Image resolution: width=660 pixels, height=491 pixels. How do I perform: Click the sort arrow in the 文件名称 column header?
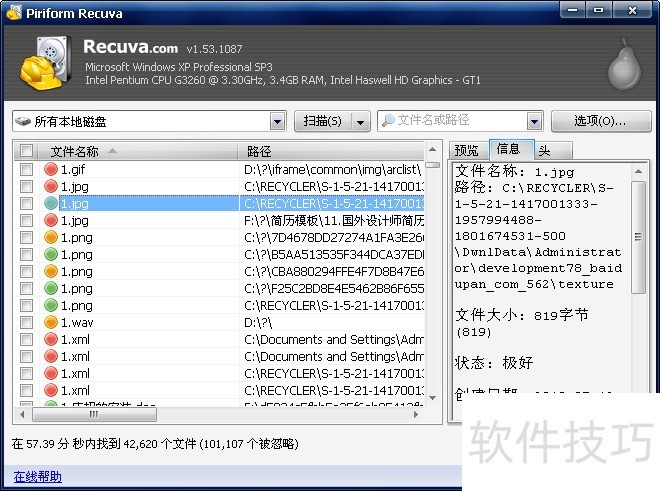click(x=112, y=151)
